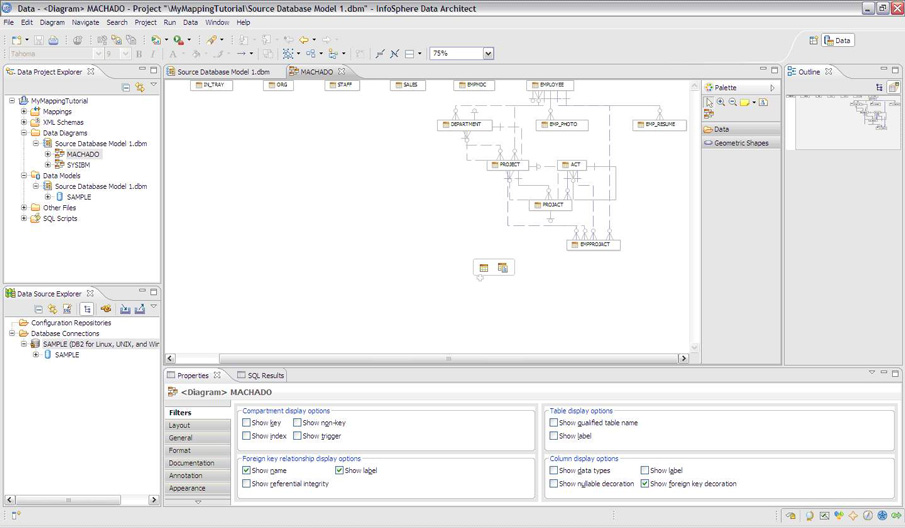Enable Show nullable decoration checkbox

pos(554,484)
